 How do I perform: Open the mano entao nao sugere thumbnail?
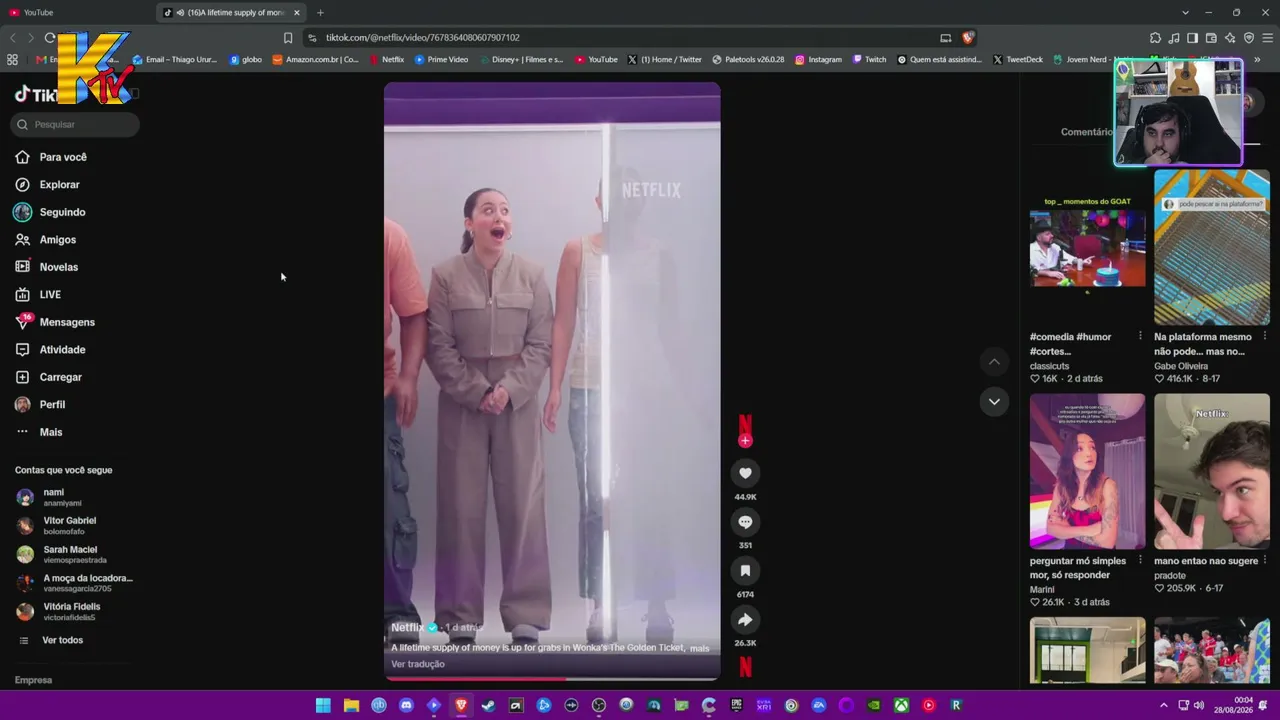point(1212,471)
